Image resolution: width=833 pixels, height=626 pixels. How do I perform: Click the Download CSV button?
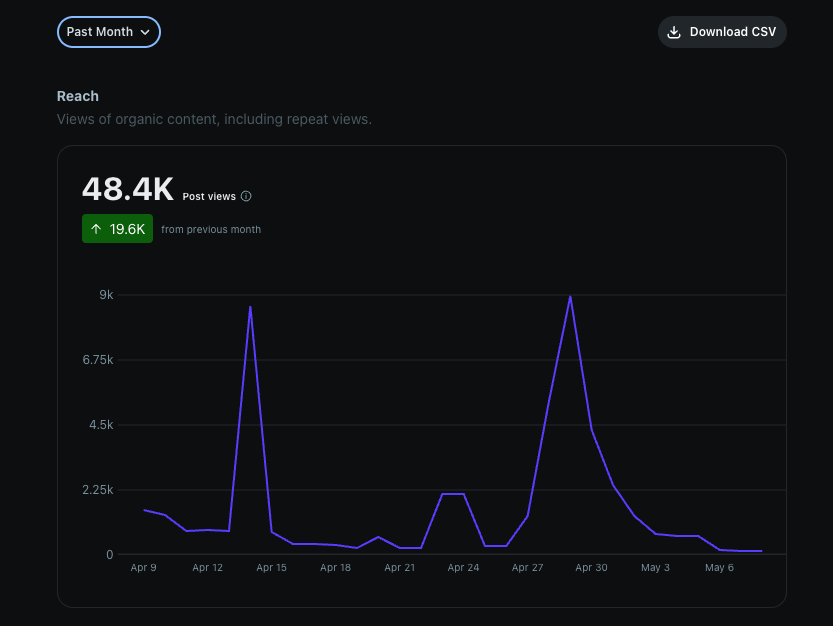click(722, 32)
